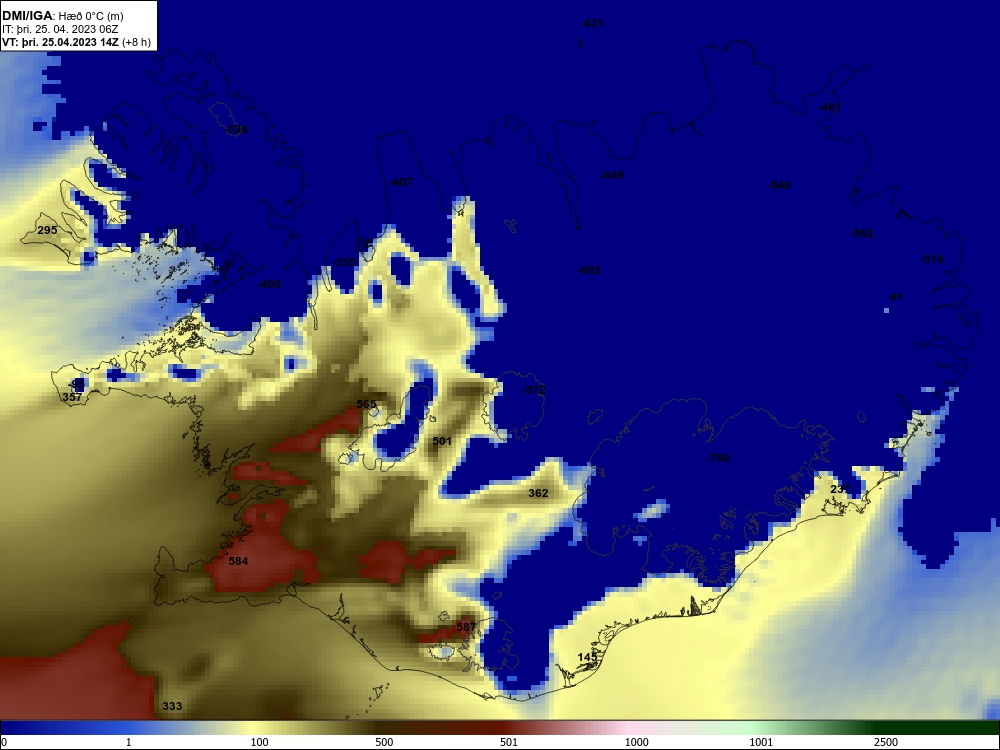This screenshot has width=1000, height=750.
Task: Click the -546 value on the map
Action: tap(779, 185)
